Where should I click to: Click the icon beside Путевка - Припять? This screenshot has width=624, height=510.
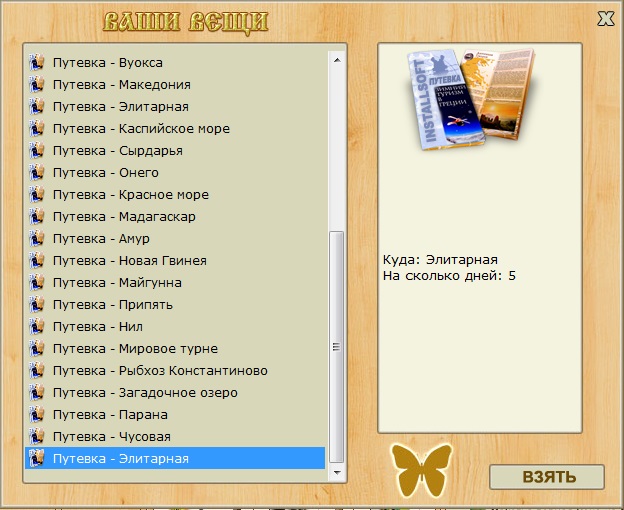pos(37,304)
